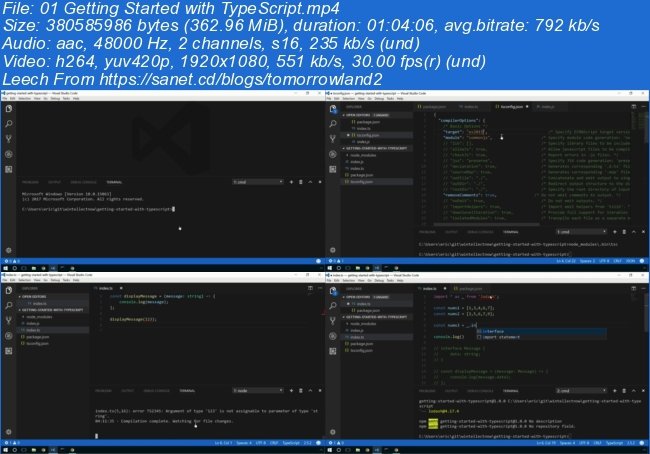Add a new terminal in the empty-editor window
The width and height of the screenshot is (650, 454).
pos(291,182)
